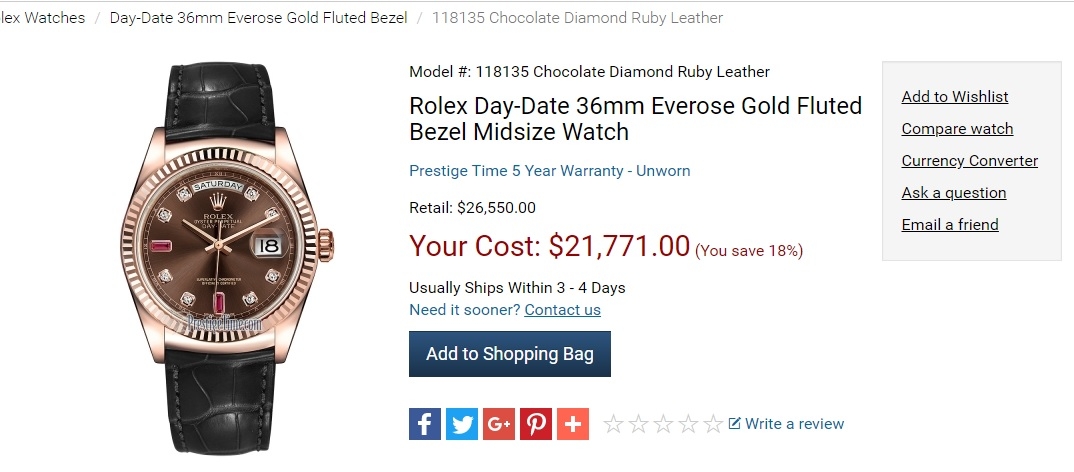This screenshot has width=1074, height=472.
Task: Add to Wishlist link
Action: [x=955, y=97]
